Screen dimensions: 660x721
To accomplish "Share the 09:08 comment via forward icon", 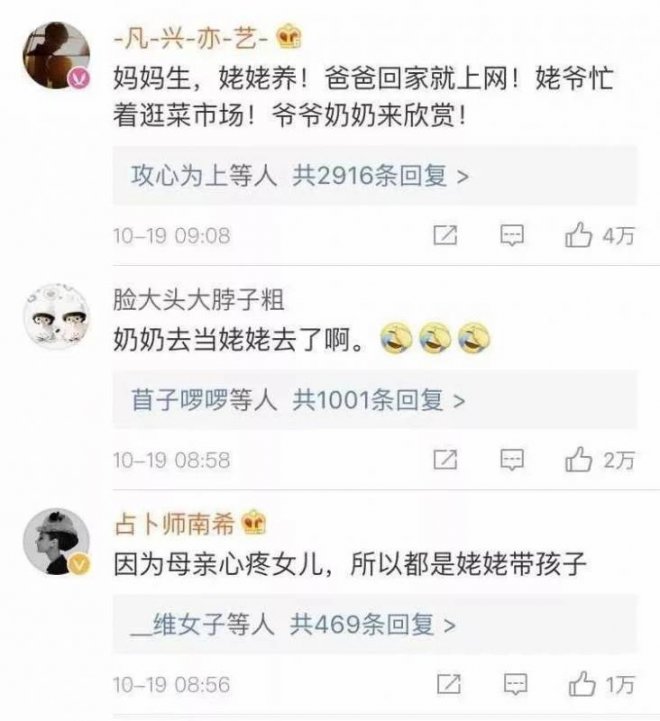I will 445,235.
